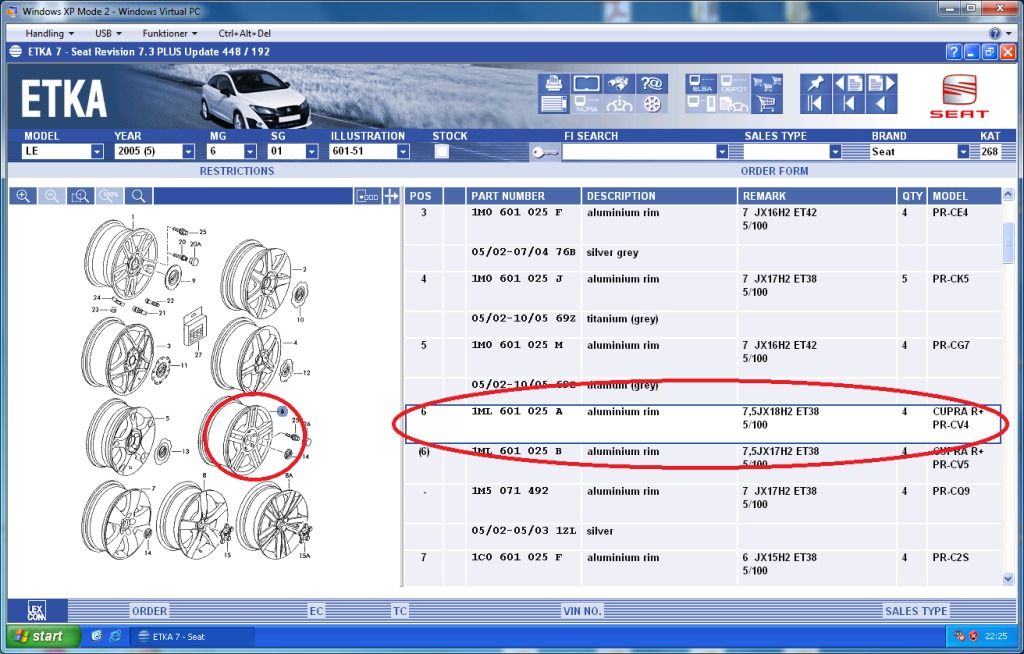Click the Virtual PC help icon
The image size is (1024, 654).
pyautogui.click(x=997, y=33)
